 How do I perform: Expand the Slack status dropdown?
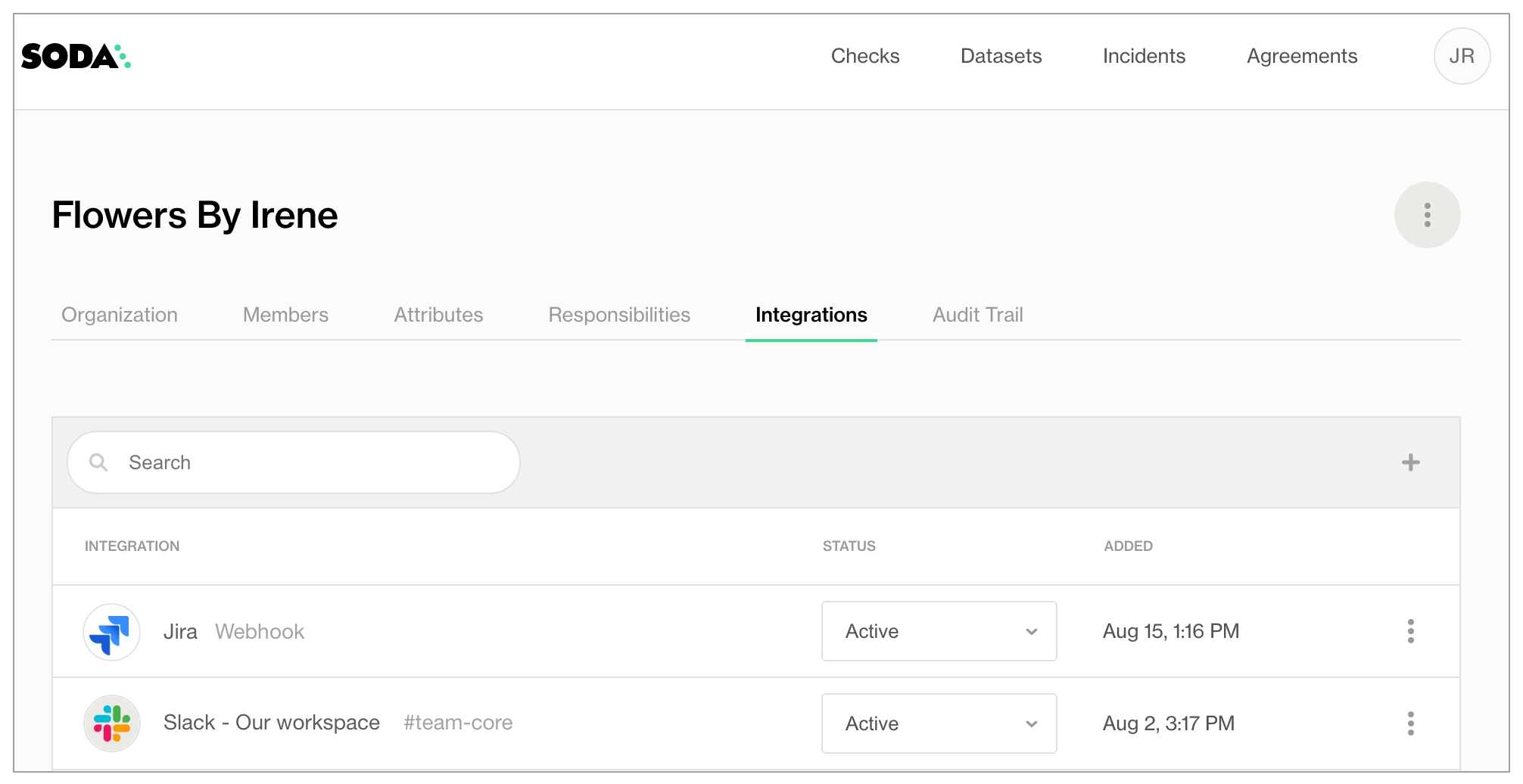[939, 723]
